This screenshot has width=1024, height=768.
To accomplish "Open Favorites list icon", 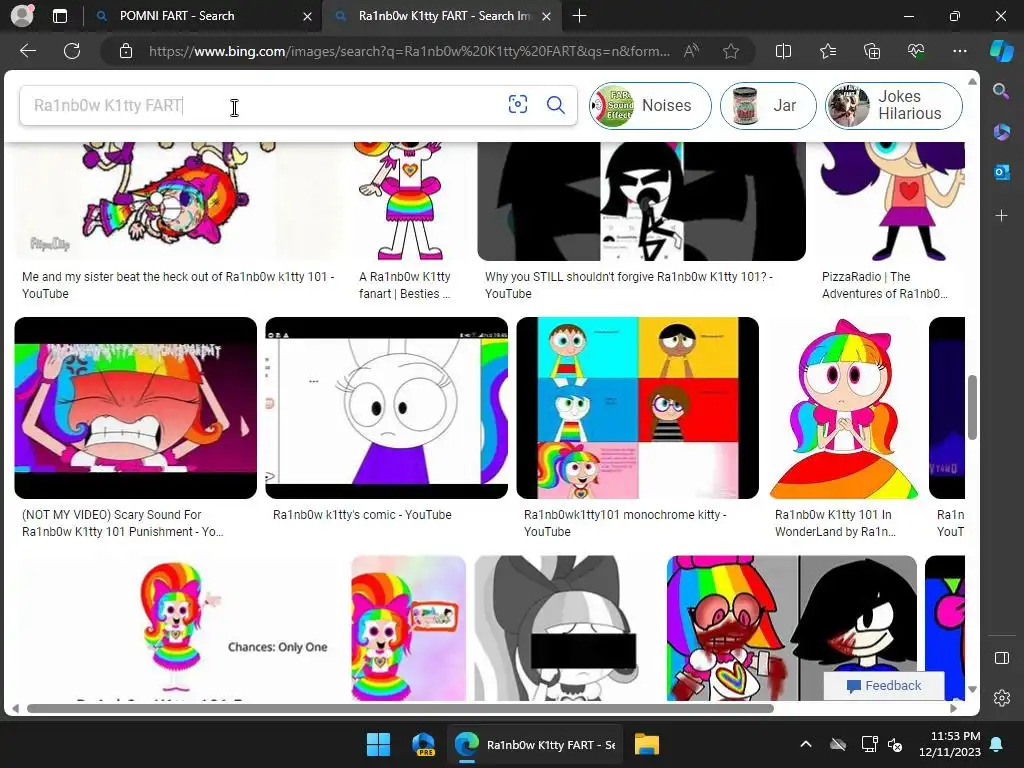I will [827, 51].
